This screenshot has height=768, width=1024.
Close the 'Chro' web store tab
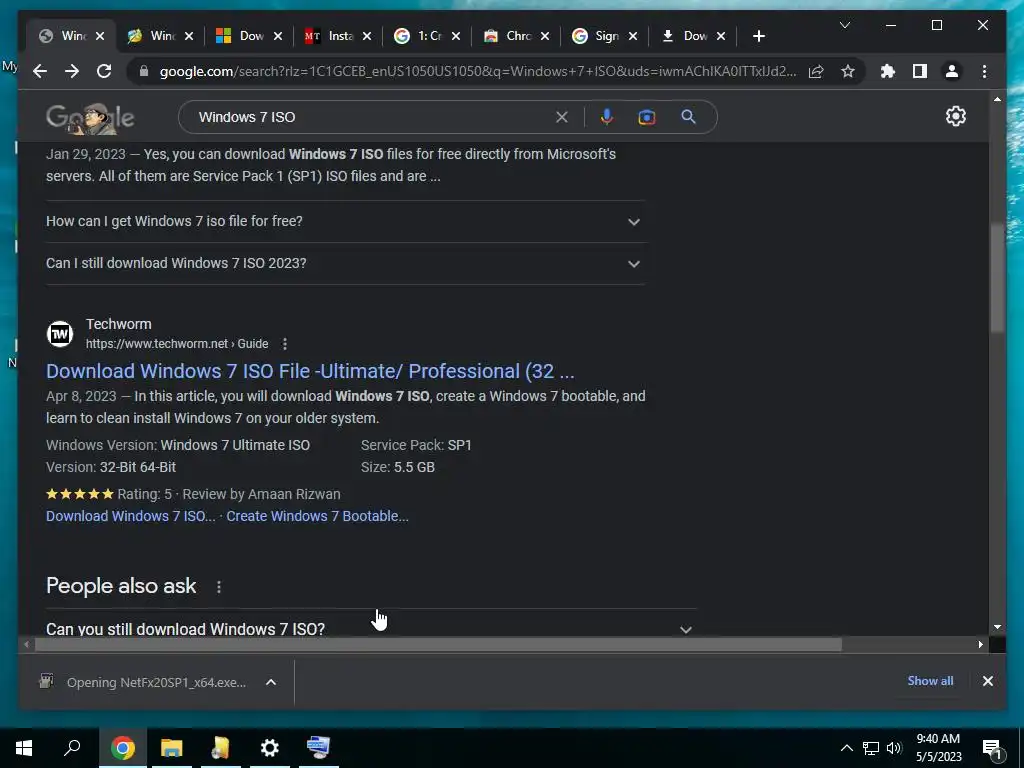545,36
